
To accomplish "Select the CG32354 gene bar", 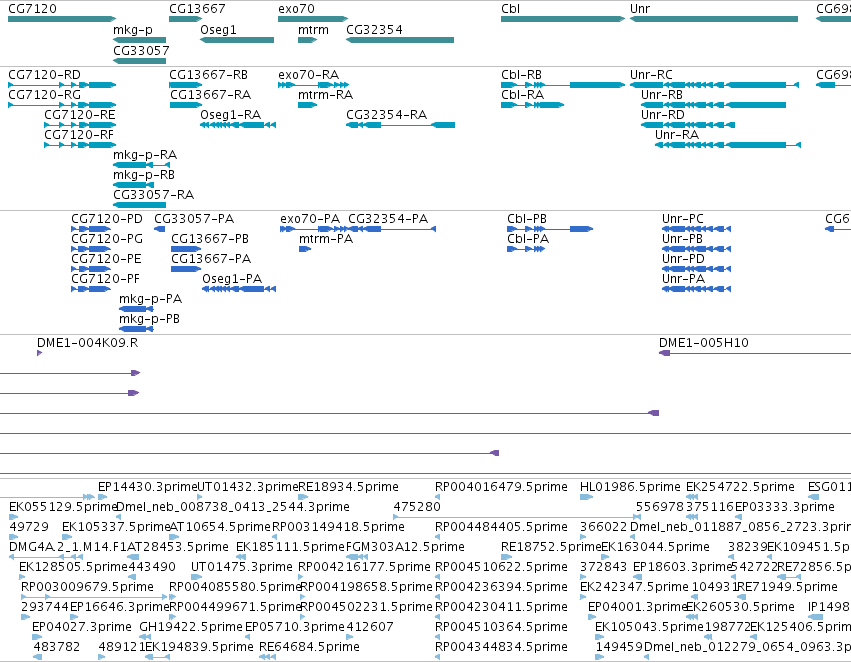I will coord(400,40).
